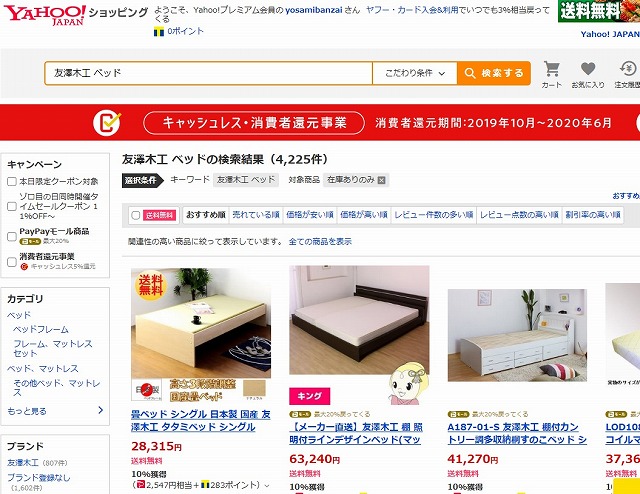Open the こだわり条件 dropdown
The width and height of the screenshot is (640, 494).
tap(415, 73)
